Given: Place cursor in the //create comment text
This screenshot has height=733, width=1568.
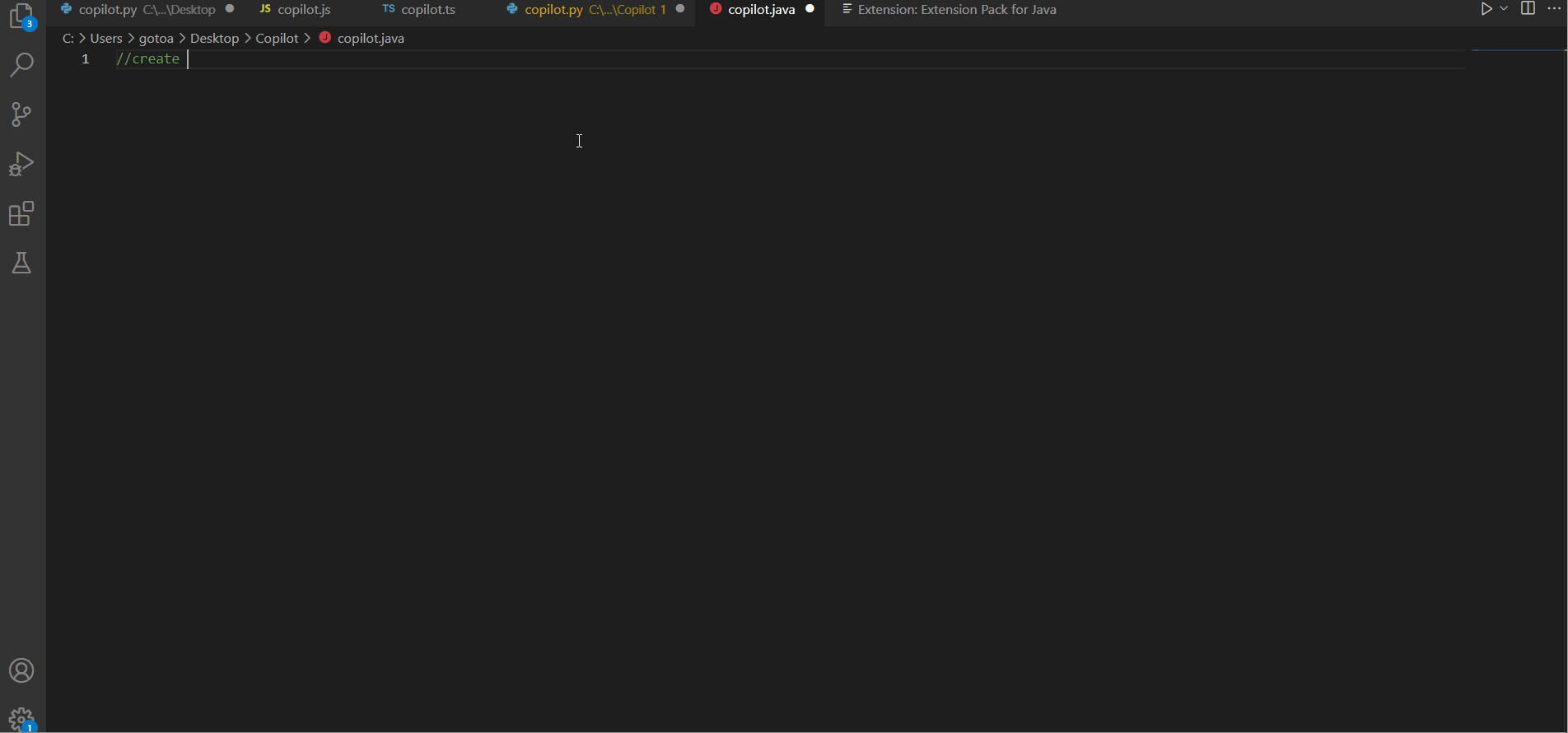Looking at the screenshot, I should 148,59.
